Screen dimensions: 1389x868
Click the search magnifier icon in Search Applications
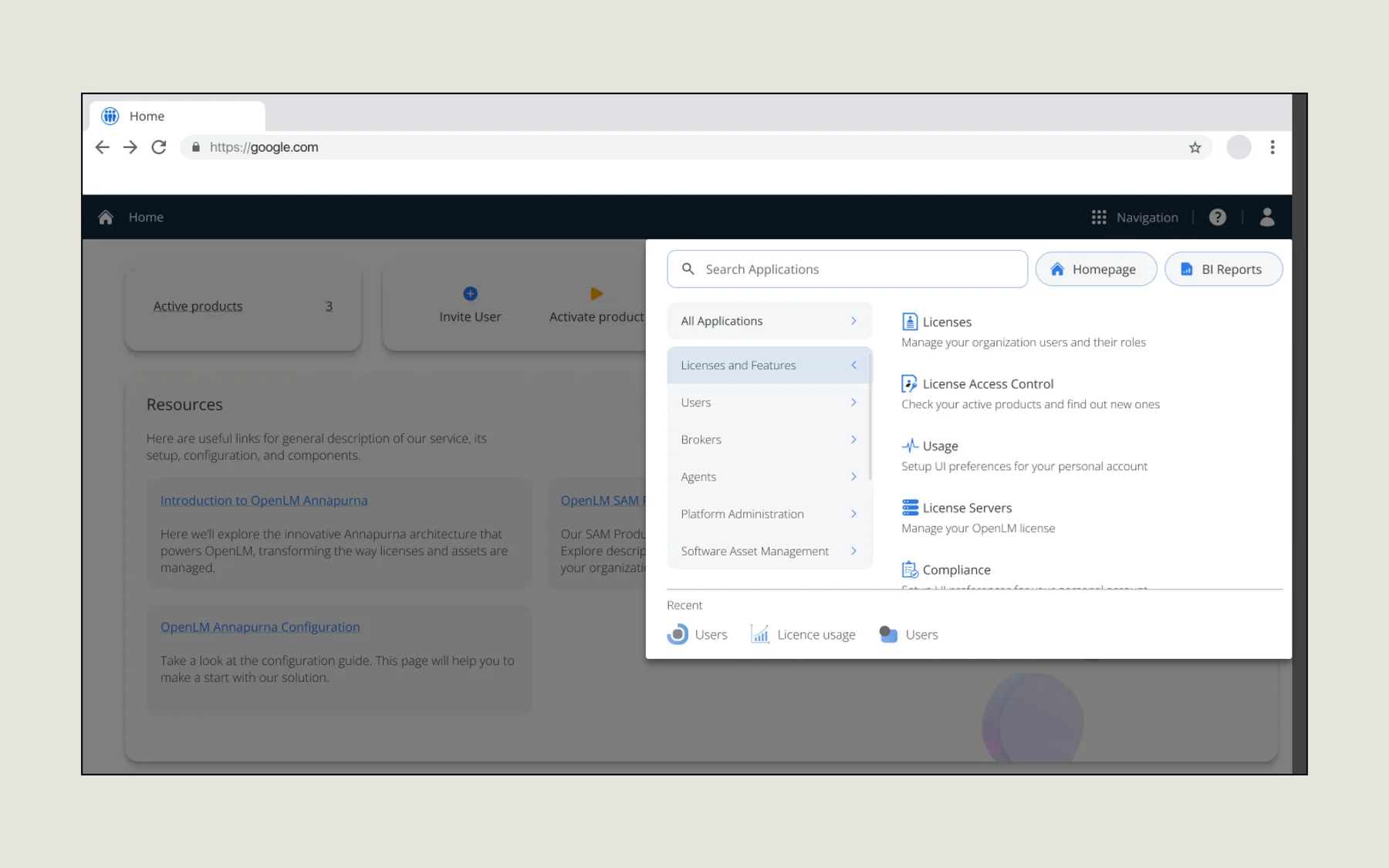coord(688,269)
